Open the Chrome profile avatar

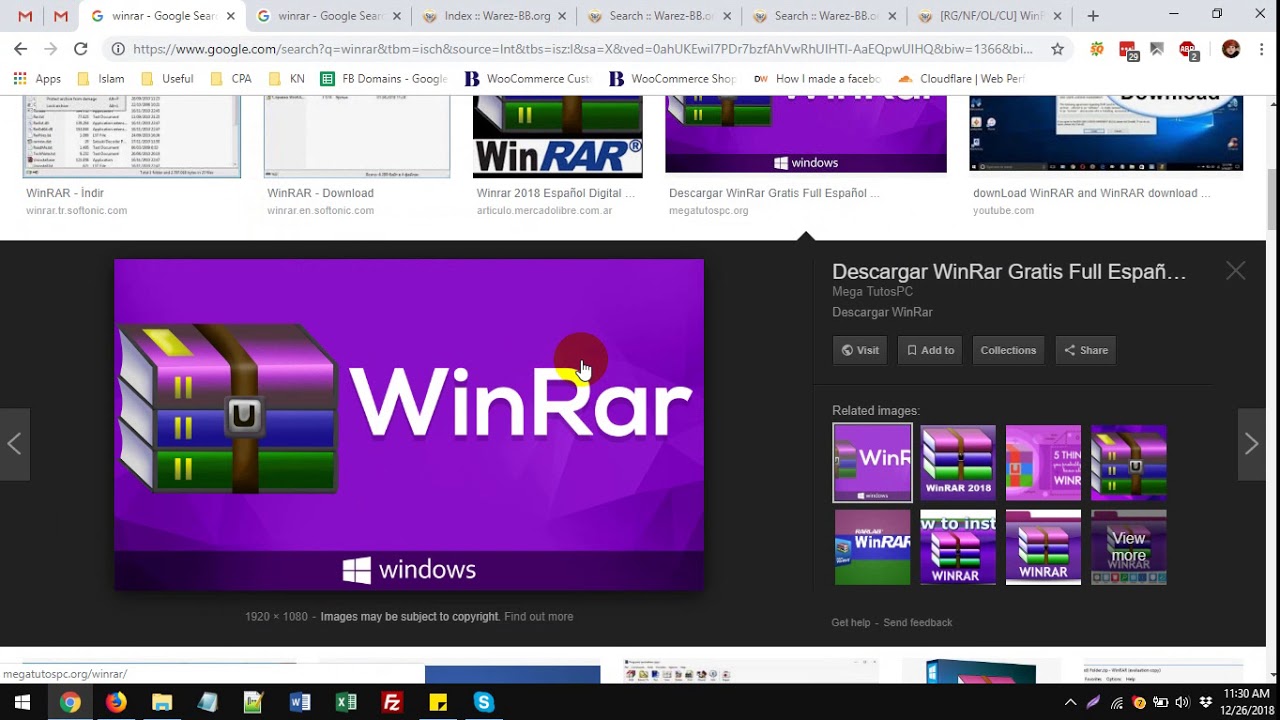[1231, 49]
